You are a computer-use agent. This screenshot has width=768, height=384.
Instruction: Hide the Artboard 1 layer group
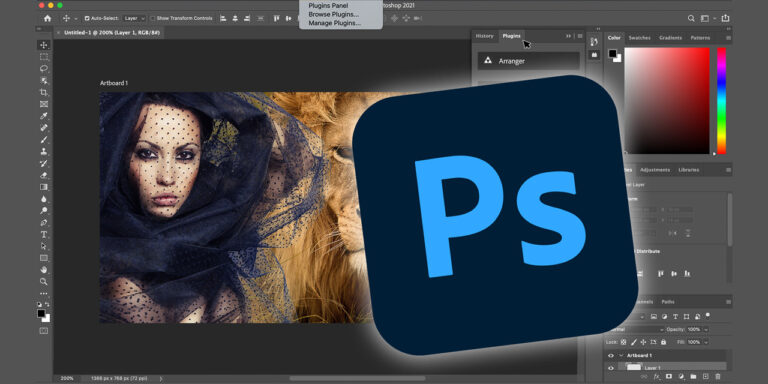611,356
